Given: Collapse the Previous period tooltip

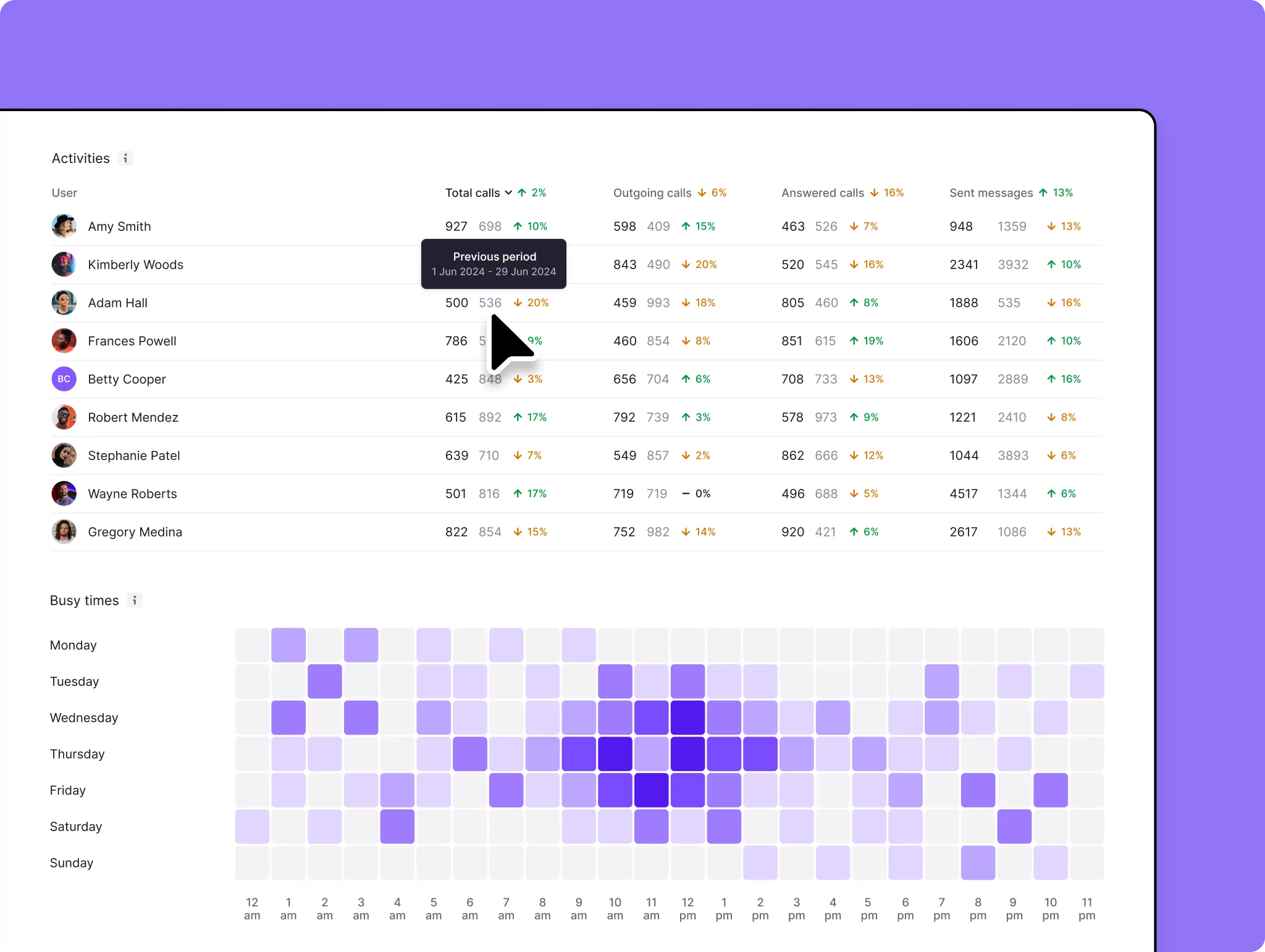Looking at the screenshot, I should coord(494,264).
